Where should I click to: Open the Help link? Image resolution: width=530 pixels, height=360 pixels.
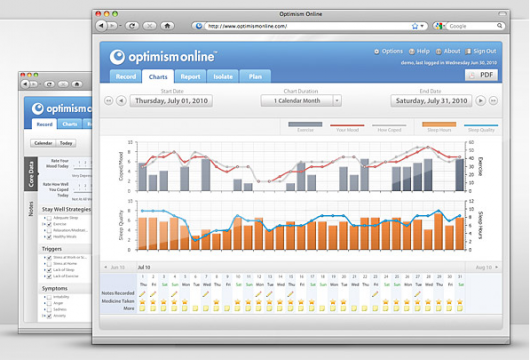coord(419,51)
